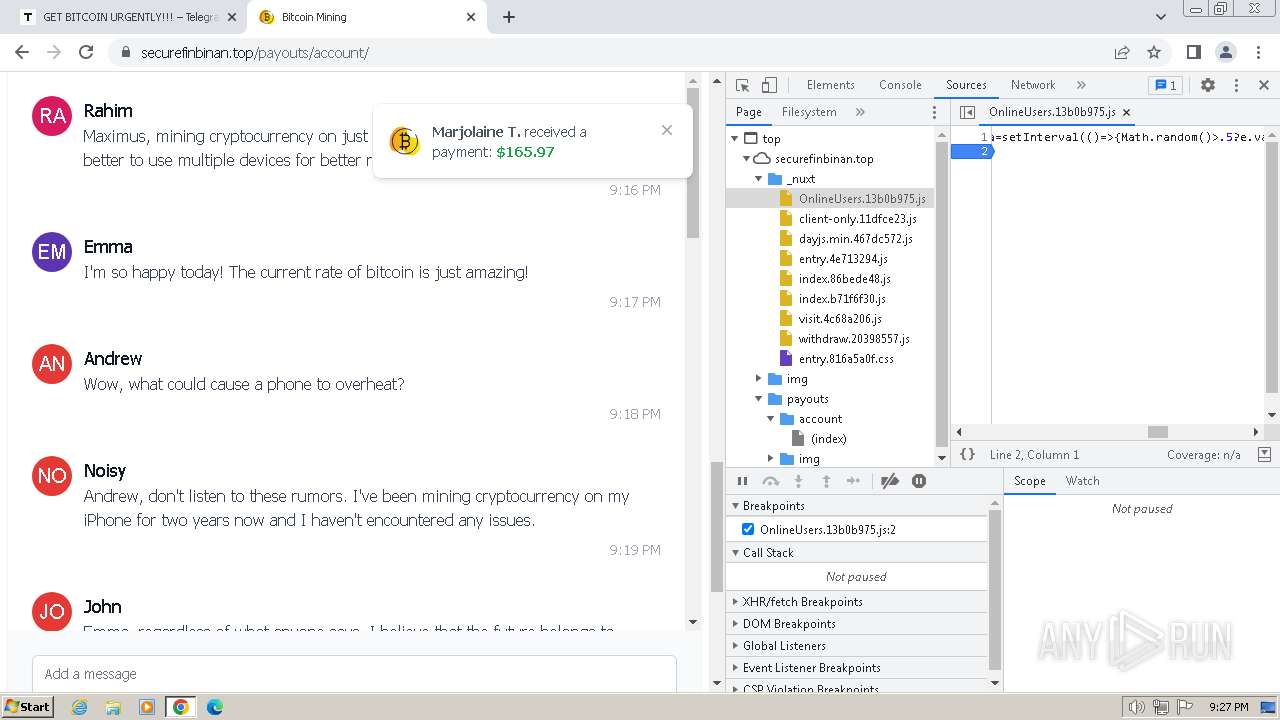This screenshot has width=1280, height=720.
Task: Expand XHR/fetch Breakpoints section
Action: click(x=856, y=602)
